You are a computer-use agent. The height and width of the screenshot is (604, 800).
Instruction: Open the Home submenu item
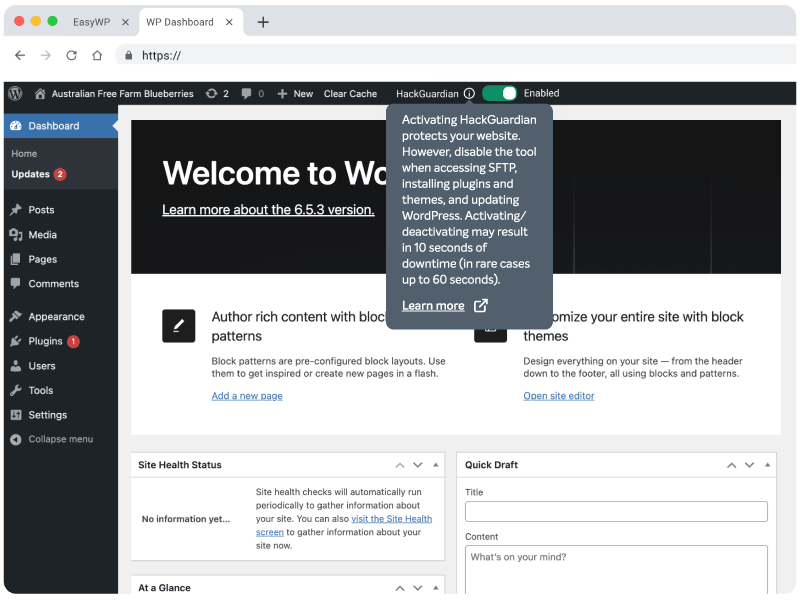(24, 154)
